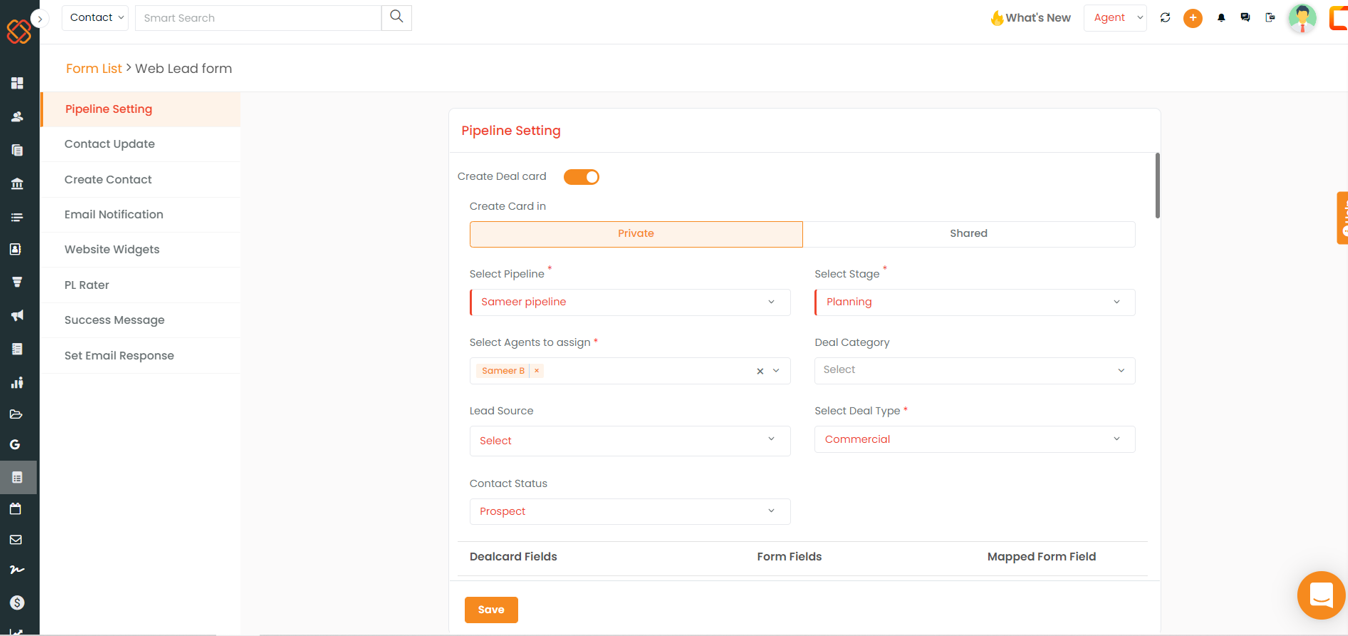
Task: Focus the Smart Search input field
Action: click(258, 18)
